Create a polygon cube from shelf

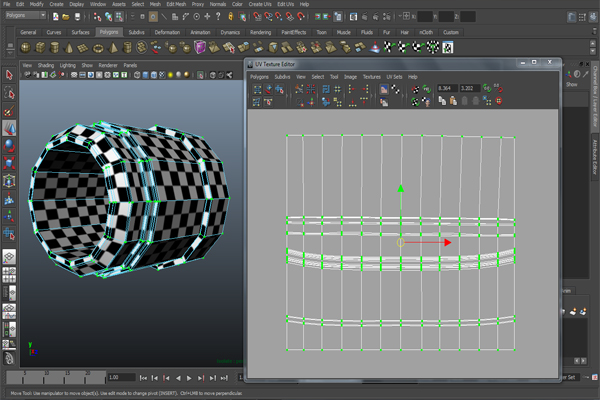tap(40, 48)
